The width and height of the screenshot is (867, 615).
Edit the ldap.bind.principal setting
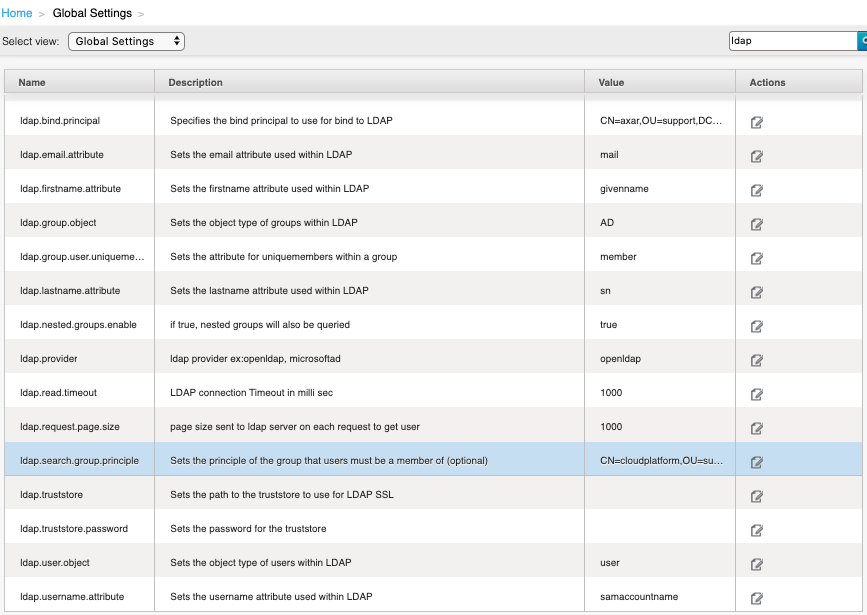tap(756, 122)
